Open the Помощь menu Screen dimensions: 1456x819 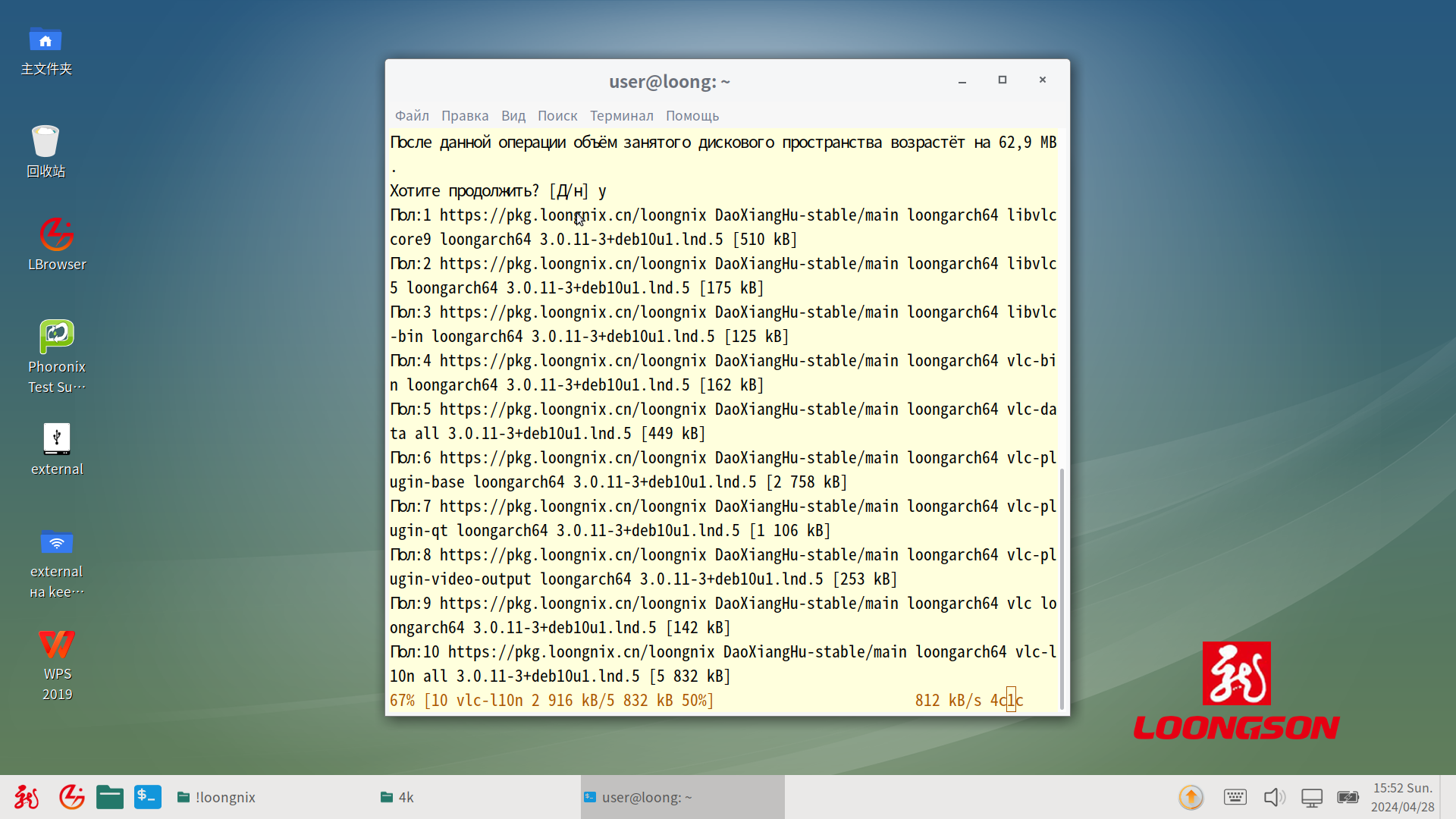692,116
